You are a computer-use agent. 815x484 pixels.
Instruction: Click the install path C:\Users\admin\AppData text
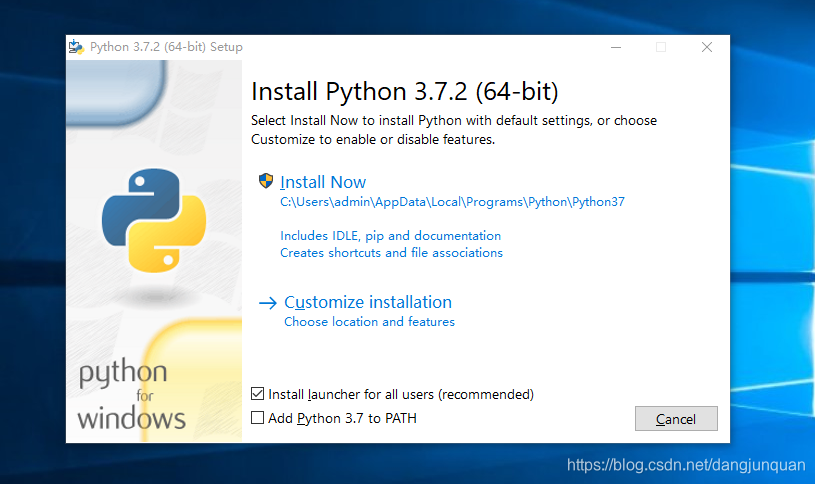(452, 202)
